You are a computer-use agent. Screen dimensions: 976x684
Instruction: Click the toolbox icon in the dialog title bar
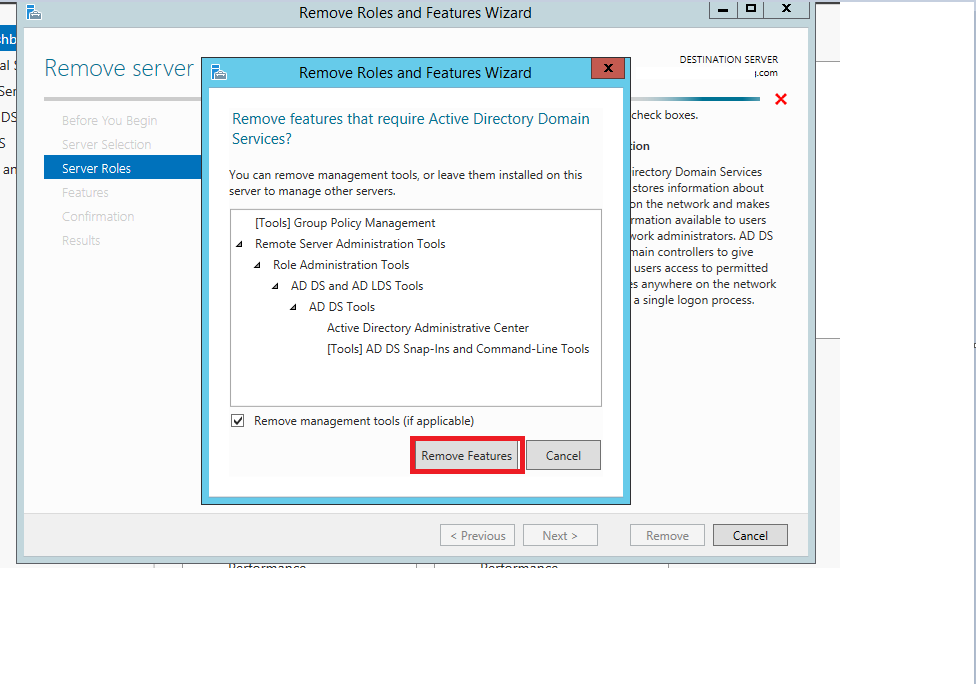216,72
